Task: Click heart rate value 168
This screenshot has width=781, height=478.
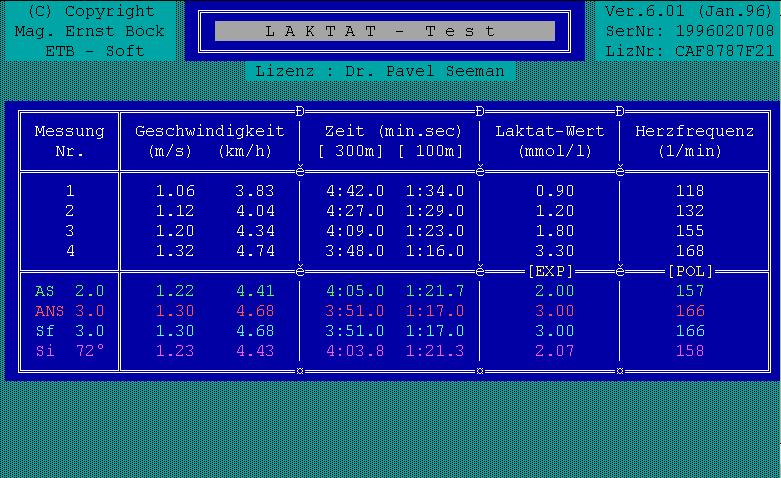Action: pyautogui.click(x=690, y=250)
